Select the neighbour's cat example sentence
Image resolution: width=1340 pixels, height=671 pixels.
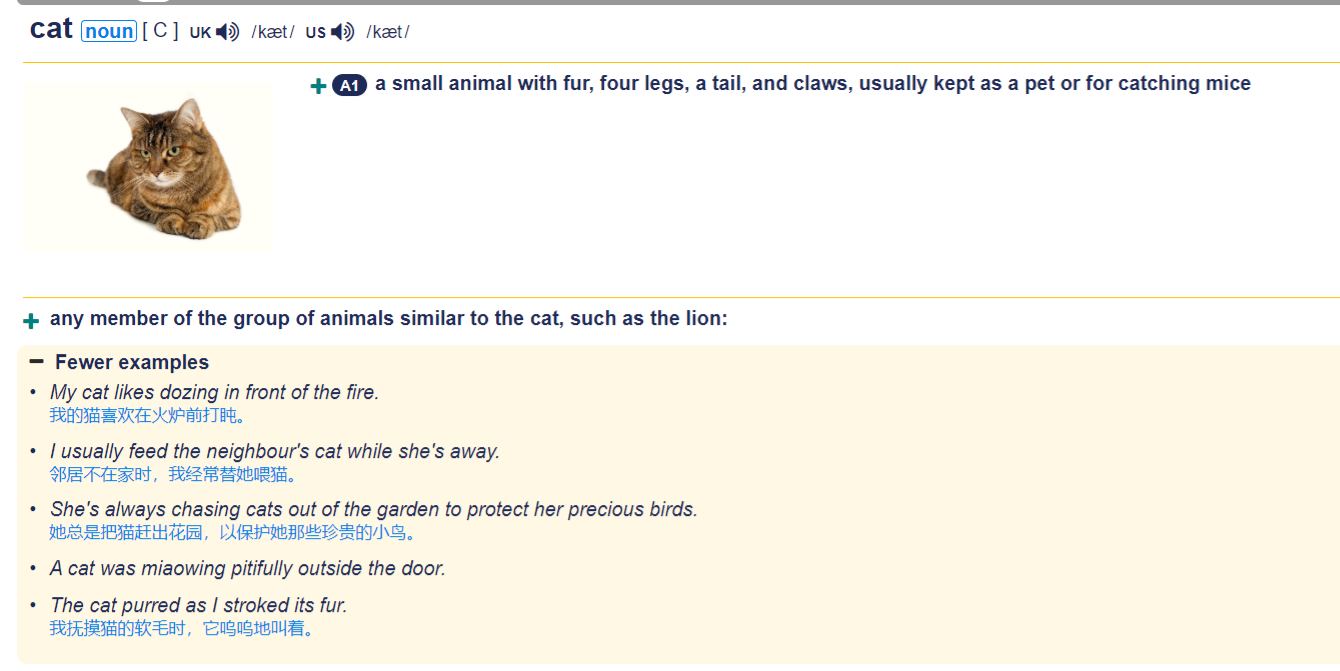[275, 452]
